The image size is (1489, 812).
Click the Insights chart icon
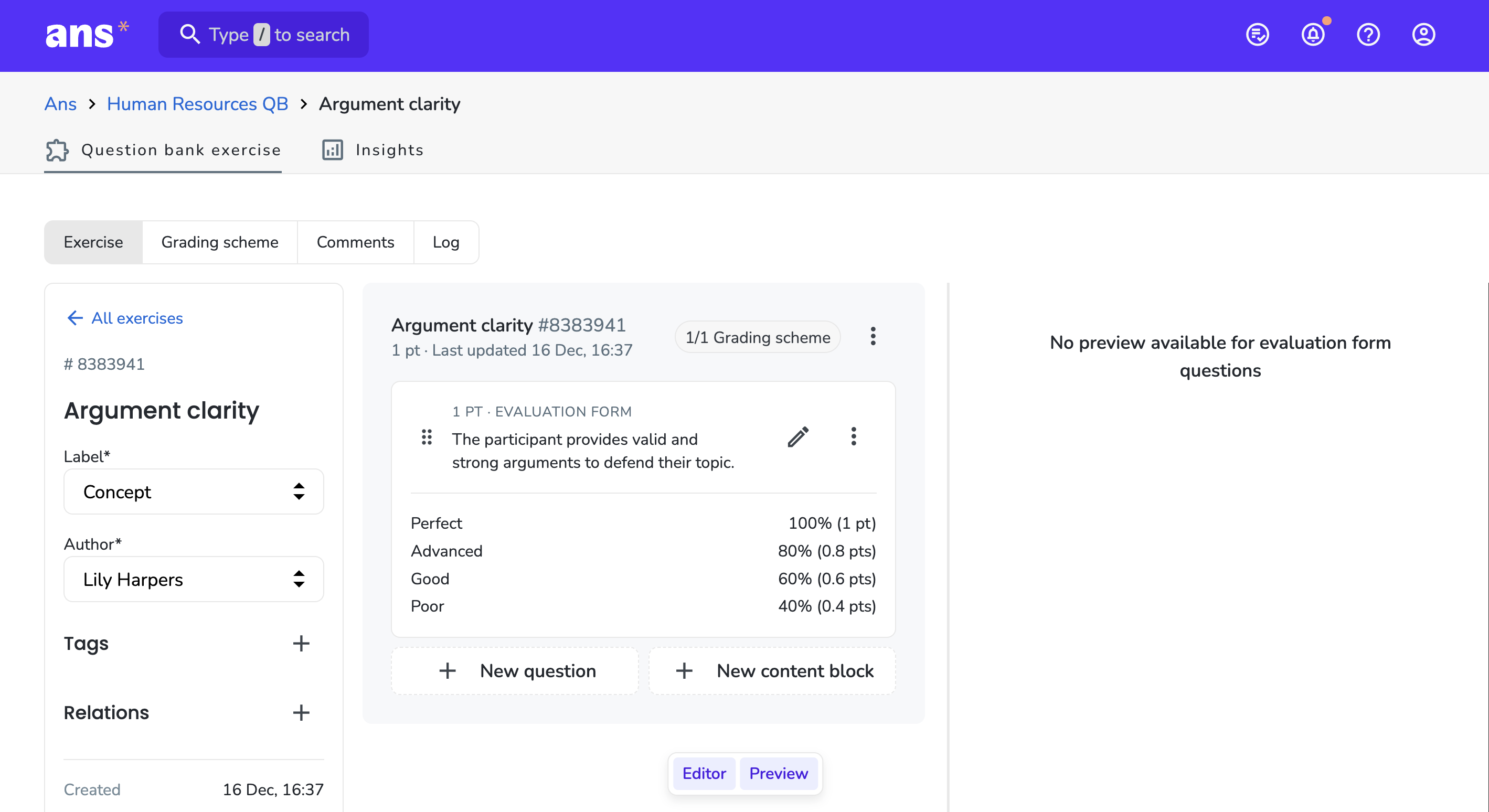coord(332,150)
